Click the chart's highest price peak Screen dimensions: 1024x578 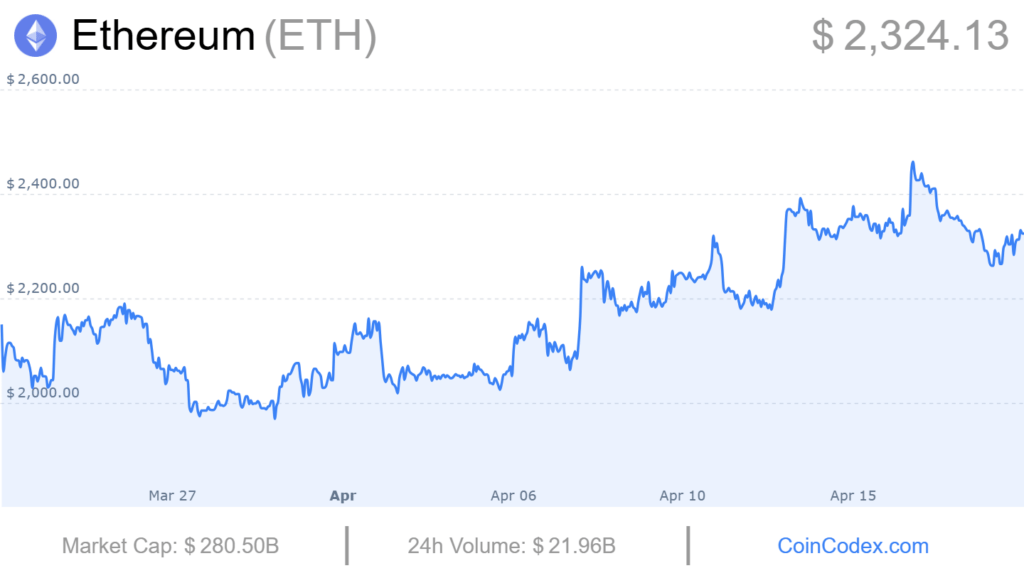(x=912, y=162)
